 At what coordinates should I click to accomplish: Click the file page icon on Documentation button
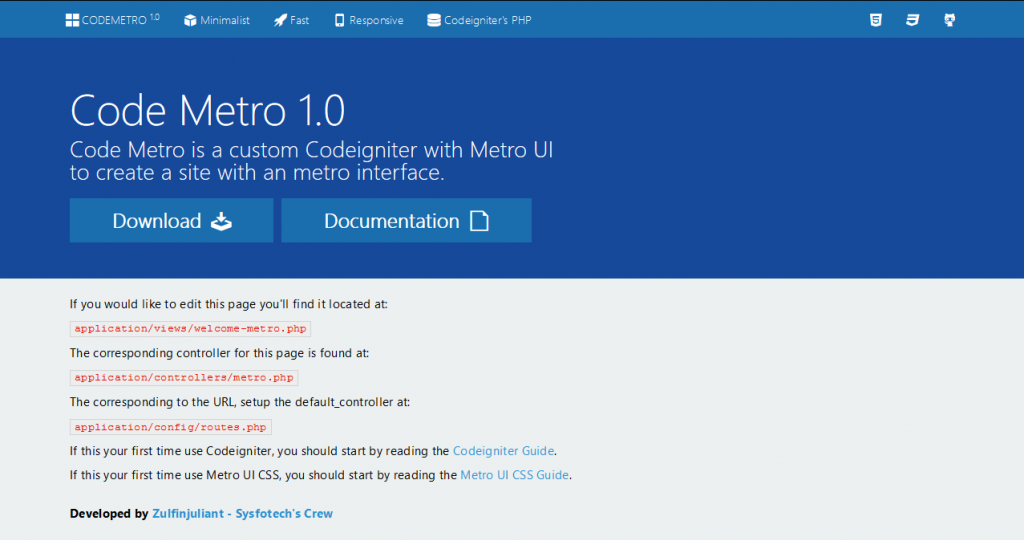479,221
